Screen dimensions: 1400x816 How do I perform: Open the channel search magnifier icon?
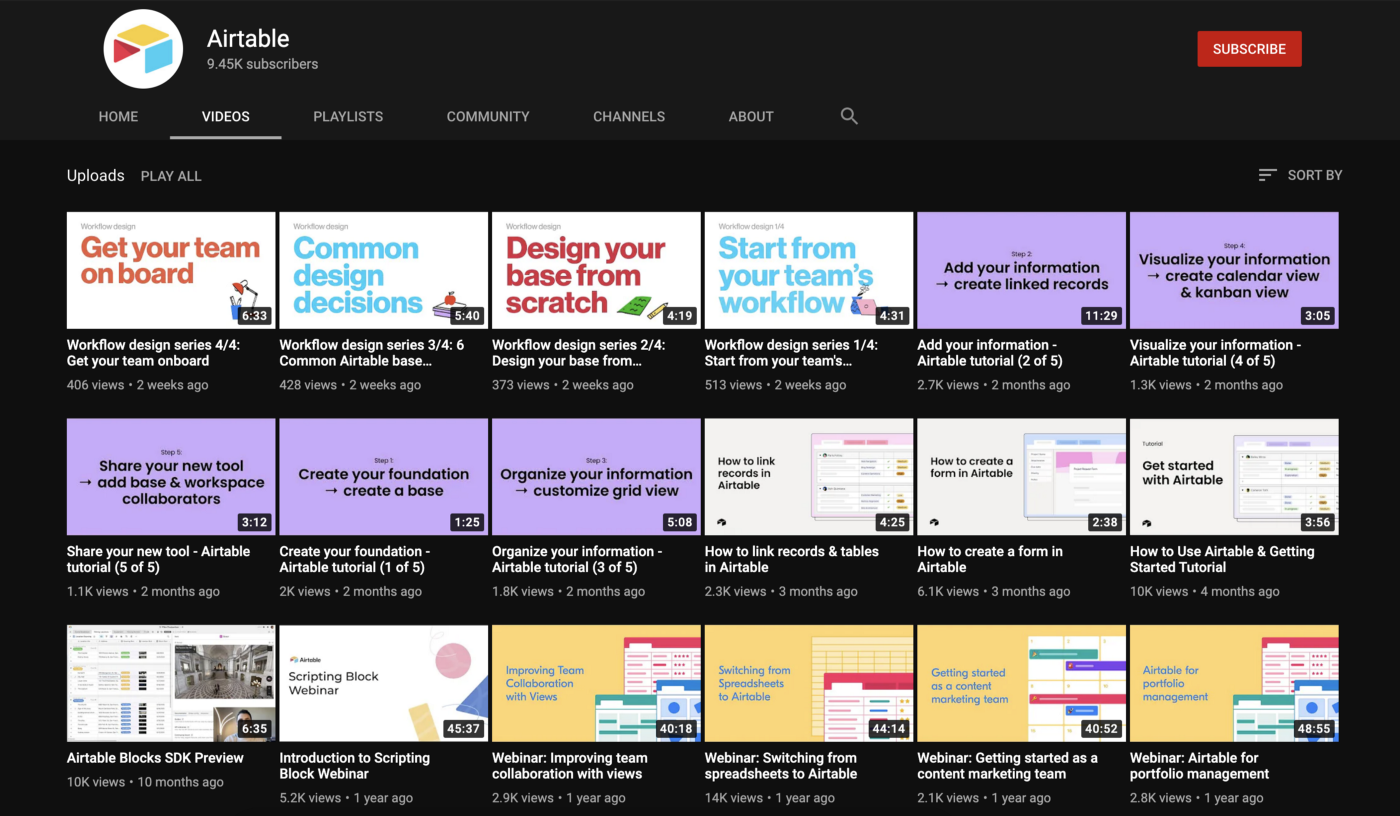(849, 116)
